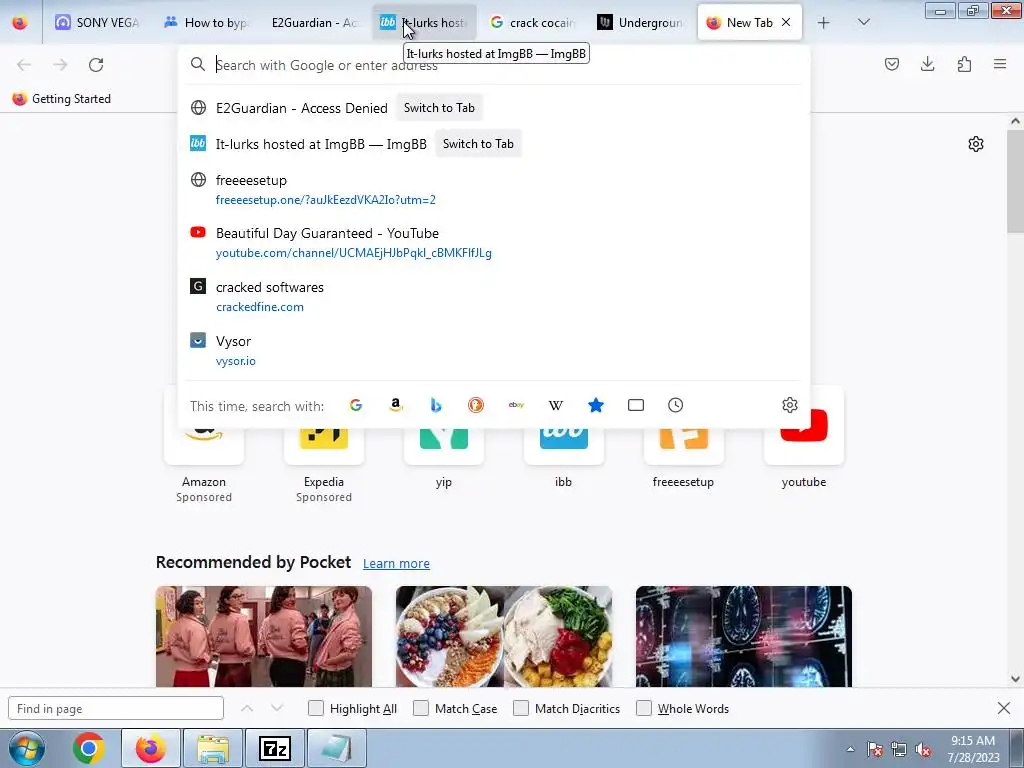Enable Match Diacritics checkbox
Screen dimensions: 1024x768
(x=520, y=708)
